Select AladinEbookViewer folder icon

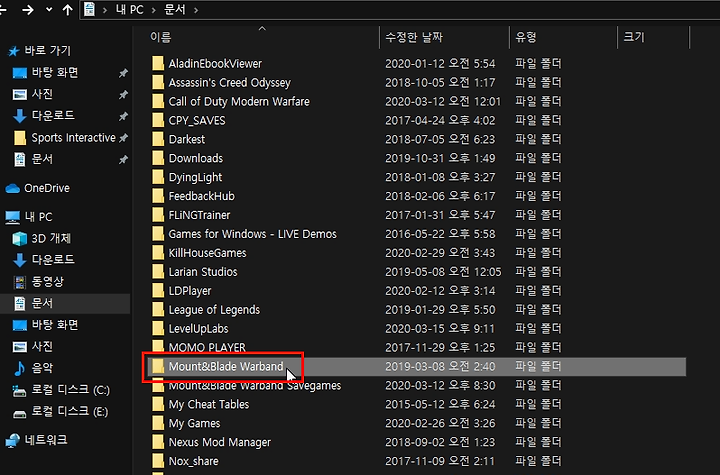(158, 63)
